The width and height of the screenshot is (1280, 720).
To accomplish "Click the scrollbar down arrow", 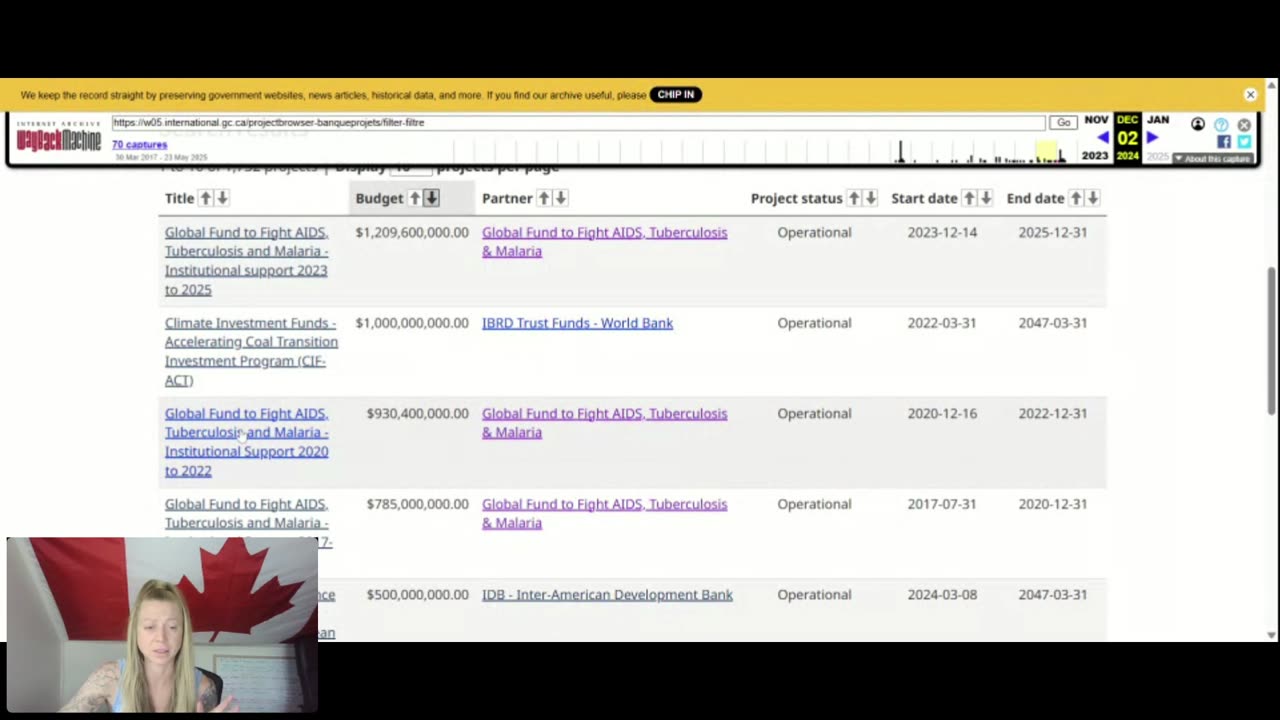I will pyautogui.click(x=1271, y=635).
